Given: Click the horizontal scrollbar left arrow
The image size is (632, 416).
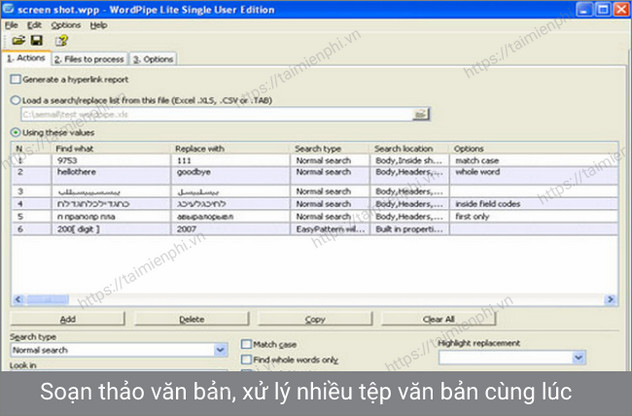Looking at the screenshot, I should pyautogui.click(x=18, y=299).
